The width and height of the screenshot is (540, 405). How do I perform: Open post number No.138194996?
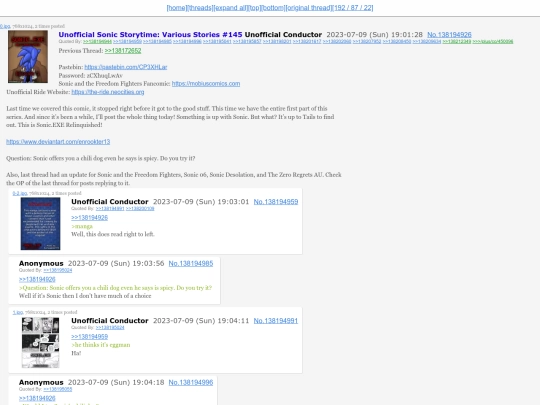pos(191,382)
